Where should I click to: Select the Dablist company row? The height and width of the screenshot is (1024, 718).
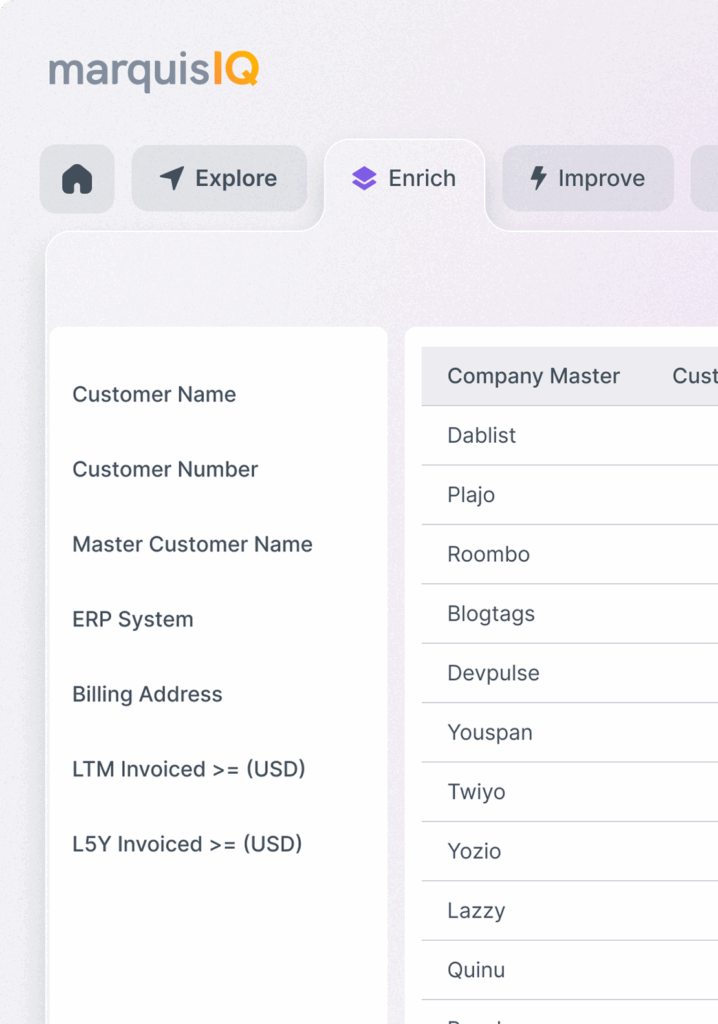481,436
